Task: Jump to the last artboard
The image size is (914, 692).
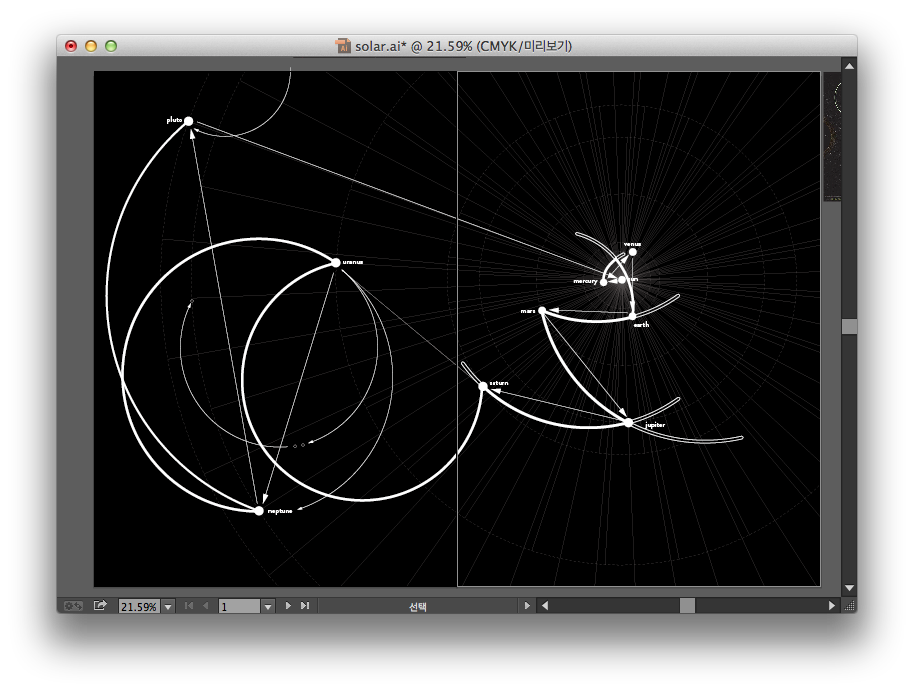Action: pyautogui.click(x=305, y=606)
